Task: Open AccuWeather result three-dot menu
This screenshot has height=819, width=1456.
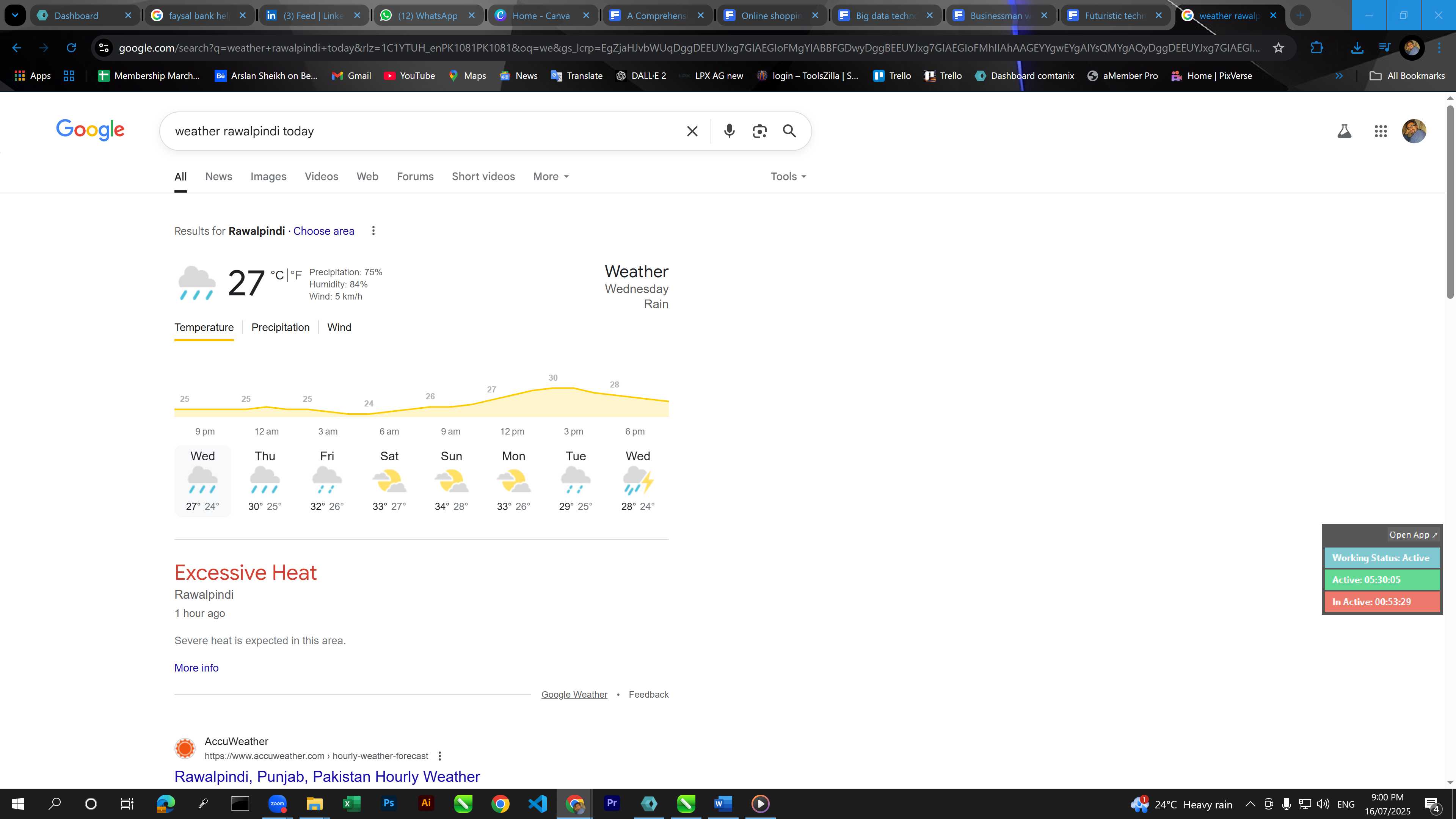Action: [x=440, y=756]
